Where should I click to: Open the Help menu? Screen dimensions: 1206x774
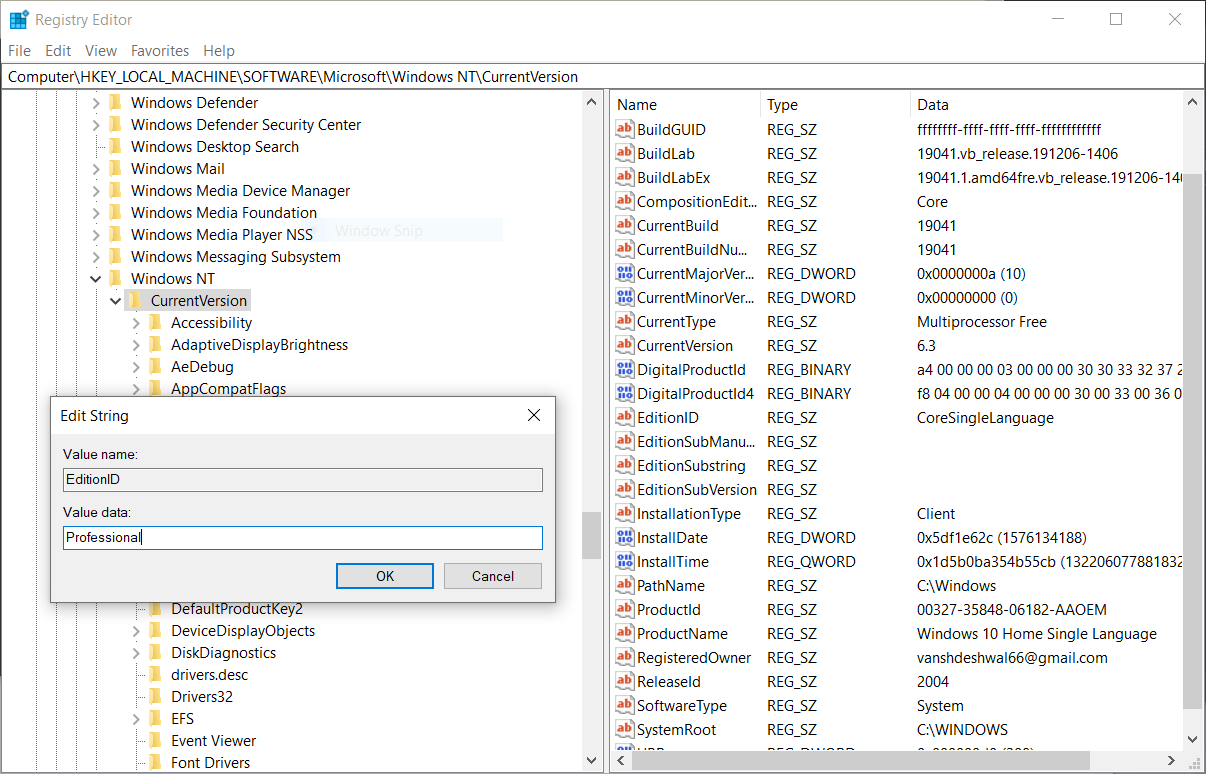coord(219,50)
